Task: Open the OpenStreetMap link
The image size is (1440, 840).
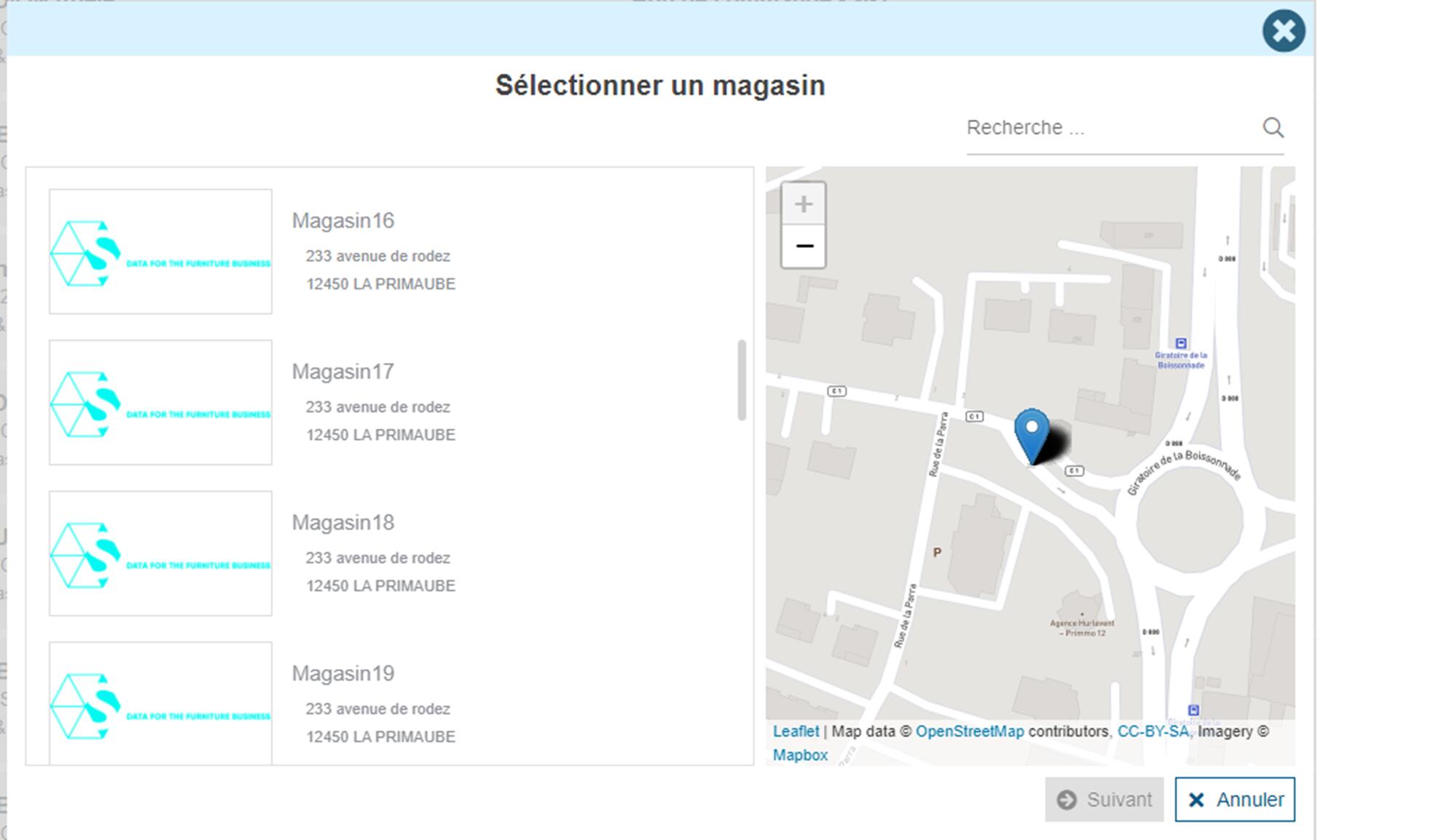Action: pos(969,732)
